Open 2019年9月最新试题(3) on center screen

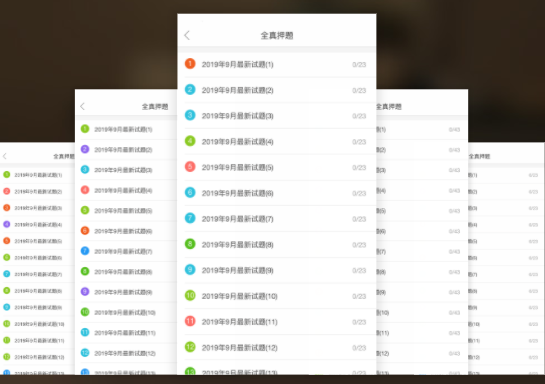tap(277, 116)
